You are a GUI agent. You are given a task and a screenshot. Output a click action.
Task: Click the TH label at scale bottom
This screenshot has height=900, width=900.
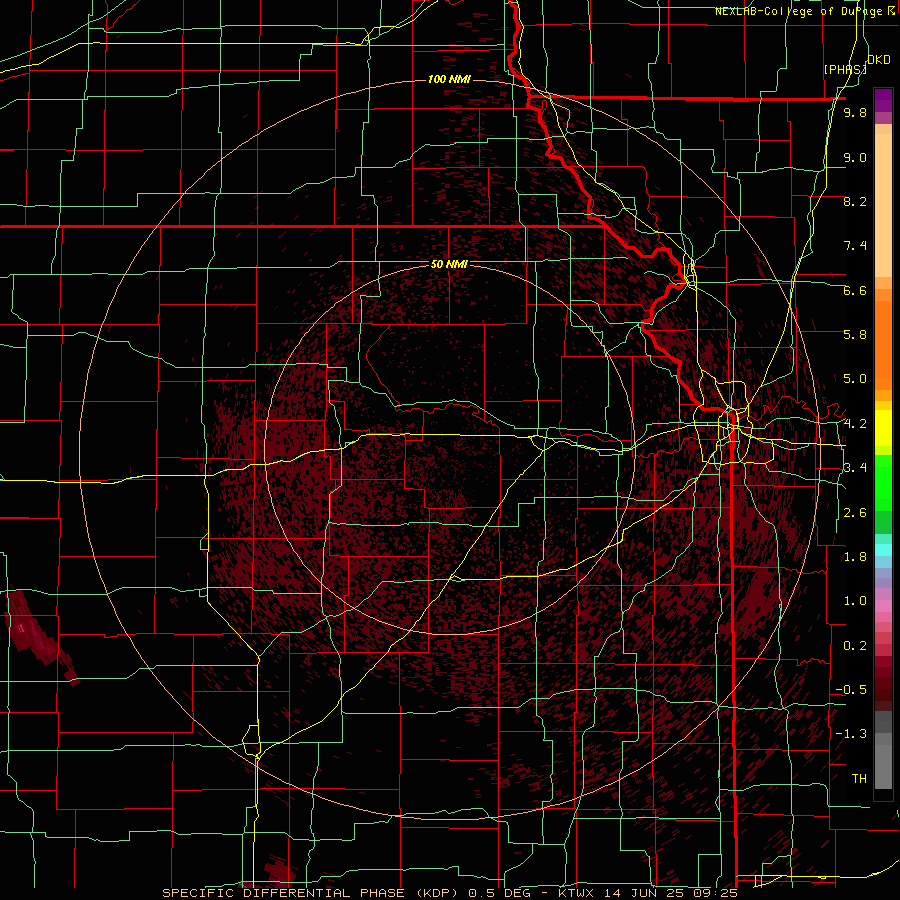click(859, 779)
